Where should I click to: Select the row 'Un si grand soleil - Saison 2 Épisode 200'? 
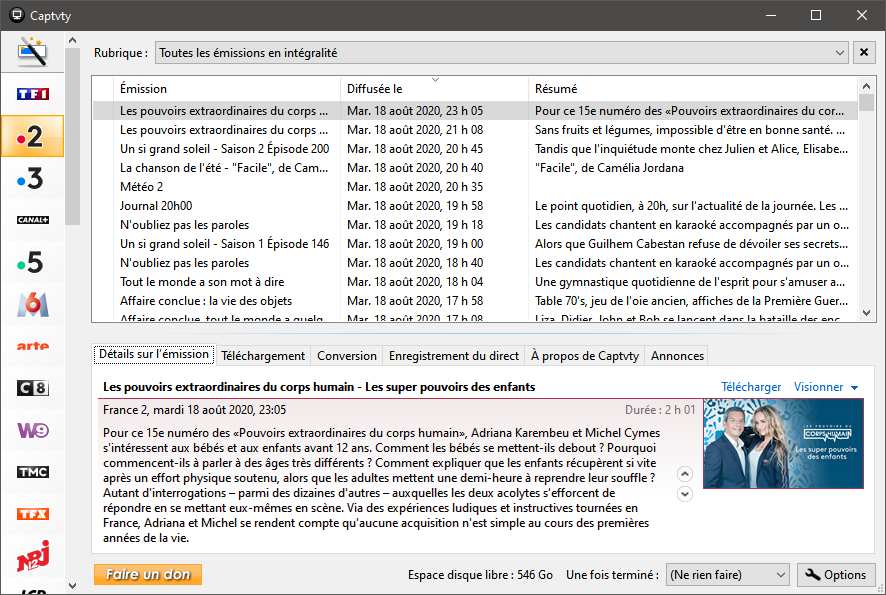(475, 149)
